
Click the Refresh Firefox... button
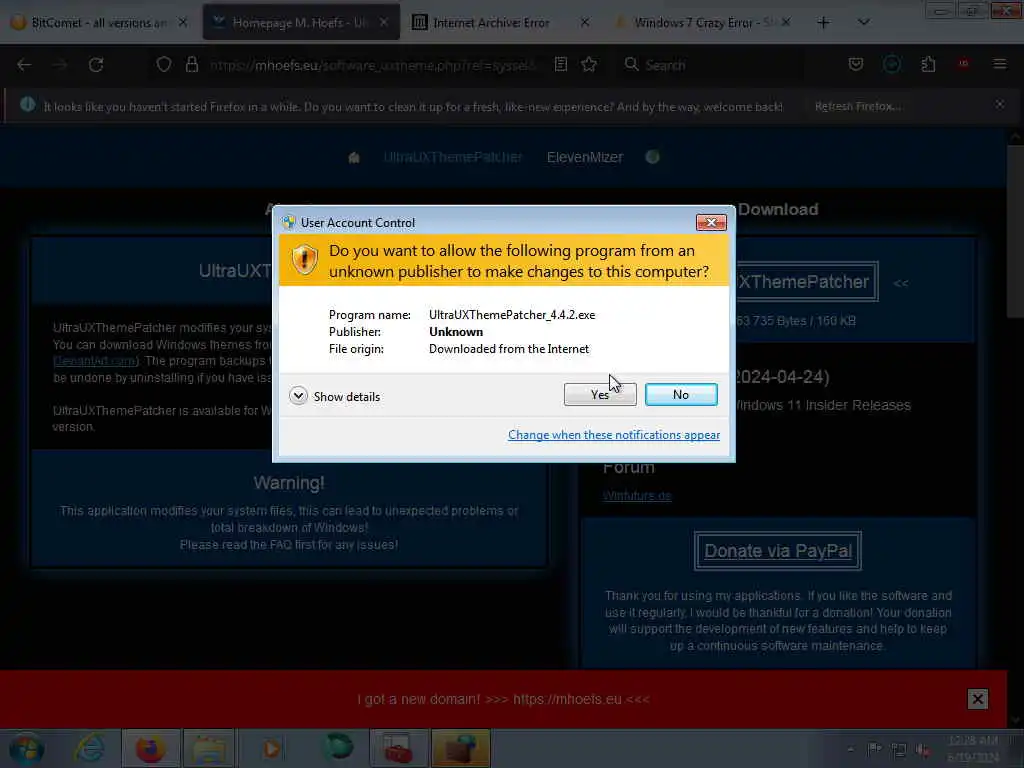click(858, 106)
